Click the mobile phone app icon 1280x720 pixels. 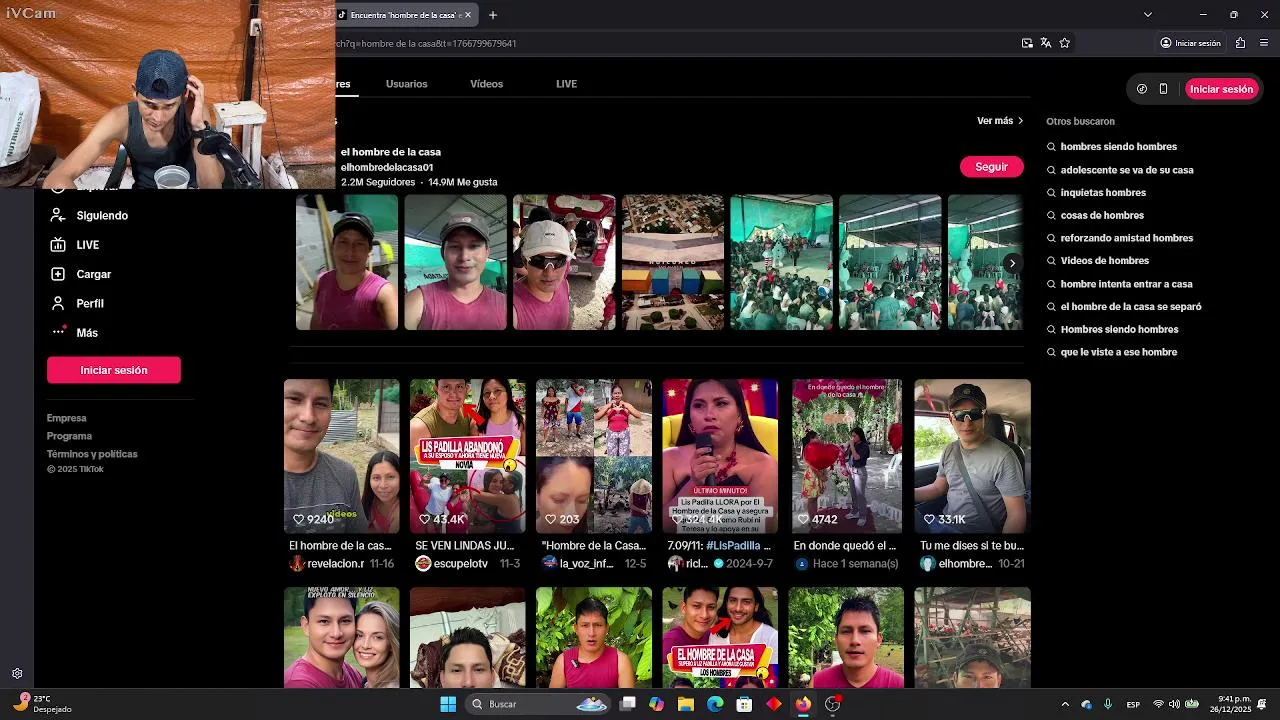coord(1163,89)
